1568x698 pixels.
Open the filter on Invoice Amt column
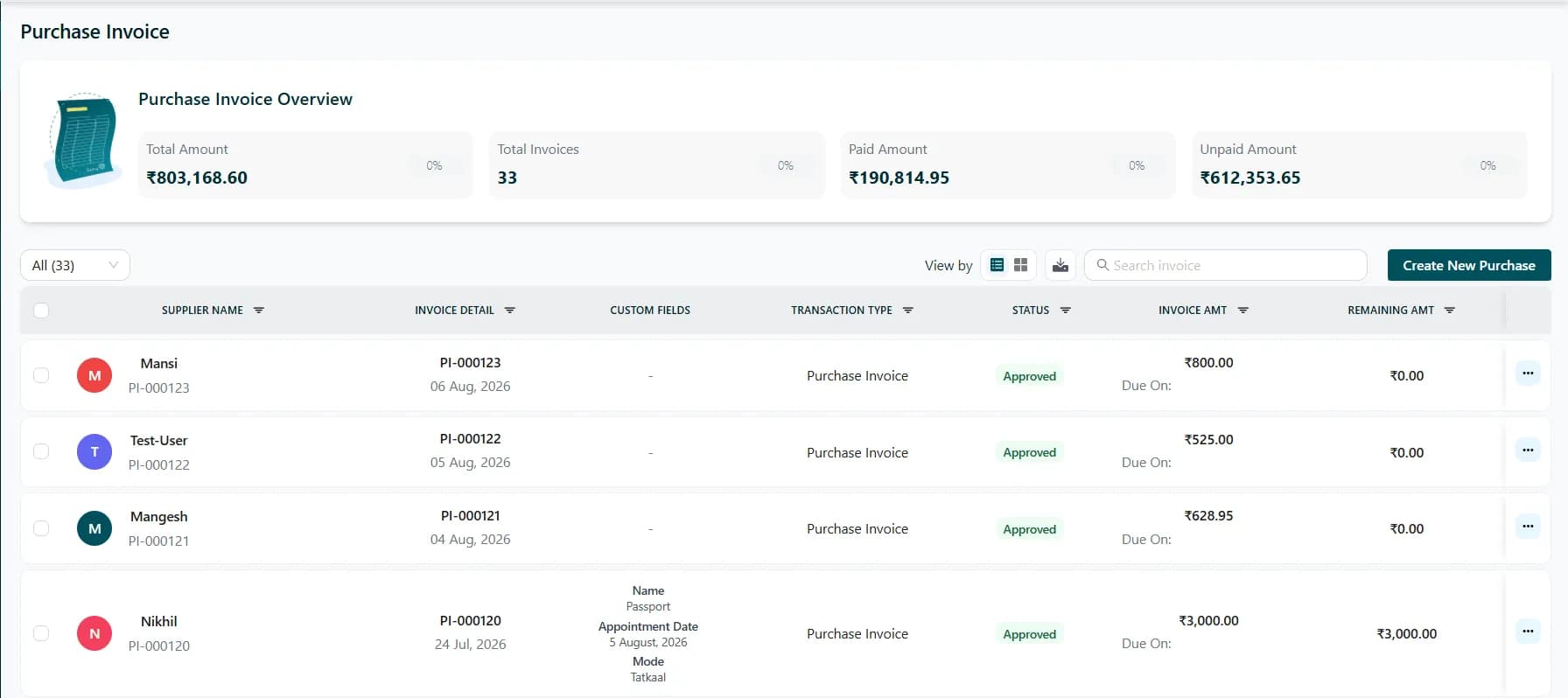click(x=1242, y=311)
